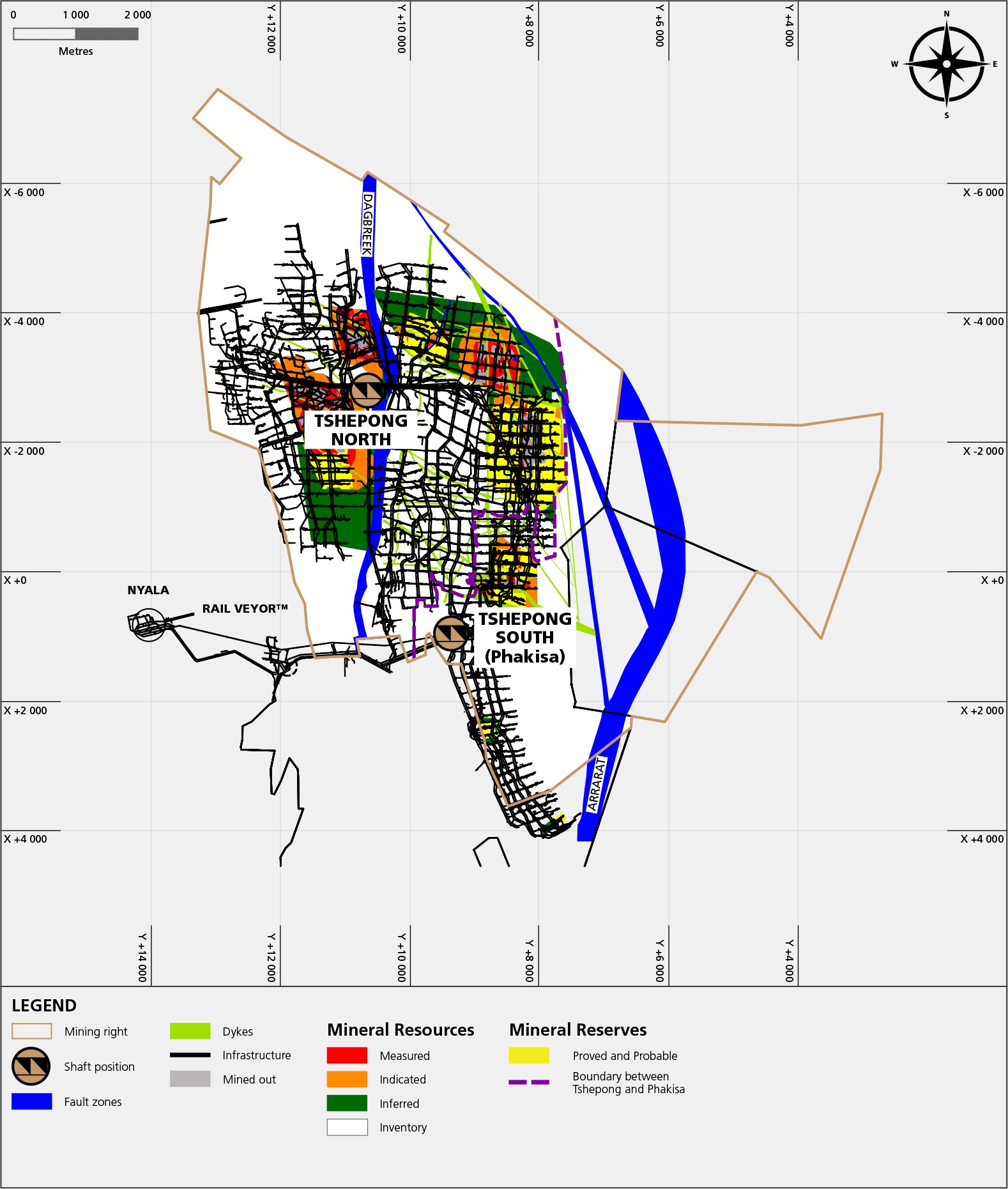Select the blue Fault zones swatch
The image size is (1008, 1189).
point(32,1101)
